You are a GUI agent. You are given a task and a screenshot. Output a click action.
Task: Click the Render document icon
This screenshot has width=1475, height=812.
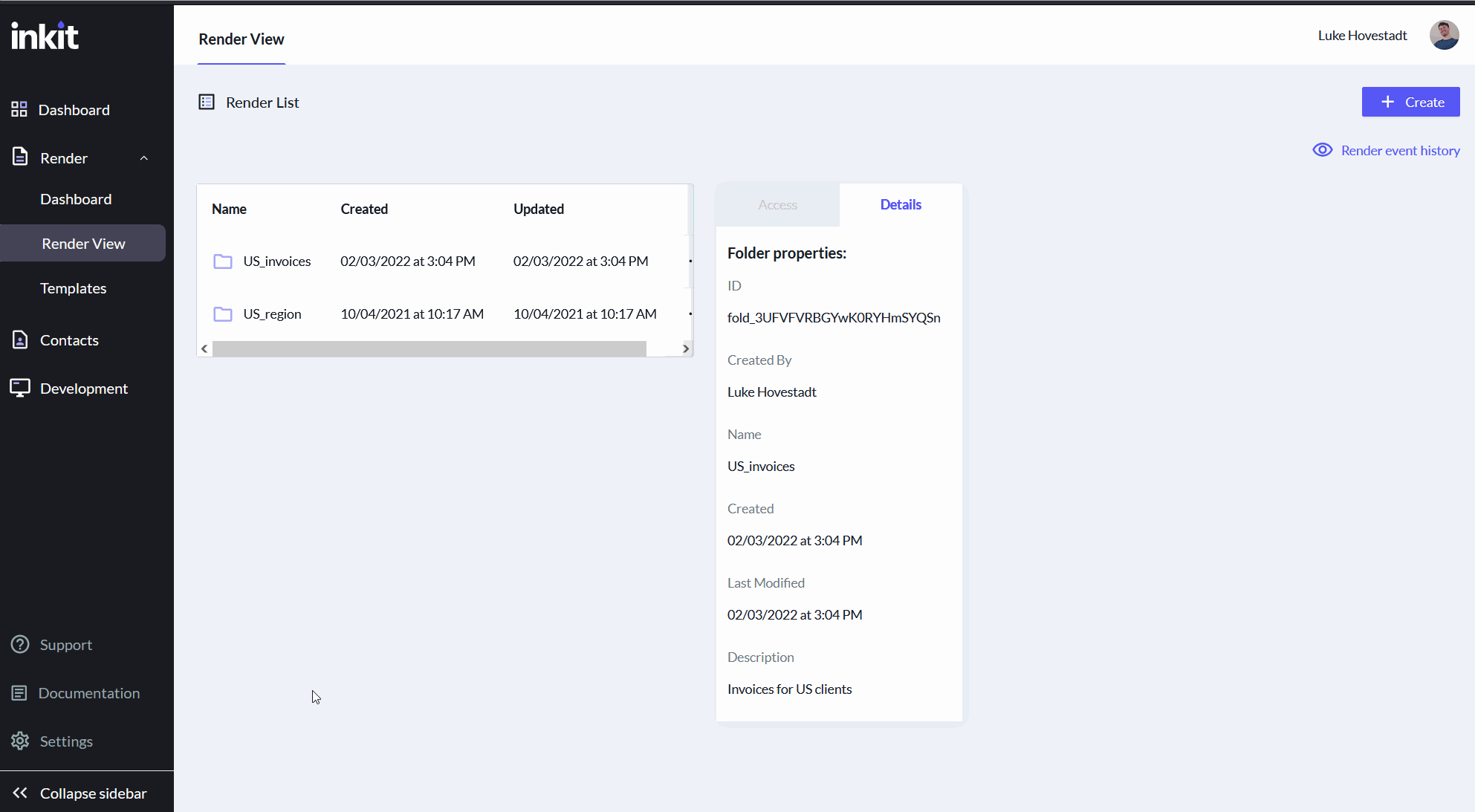click(20, 157)
